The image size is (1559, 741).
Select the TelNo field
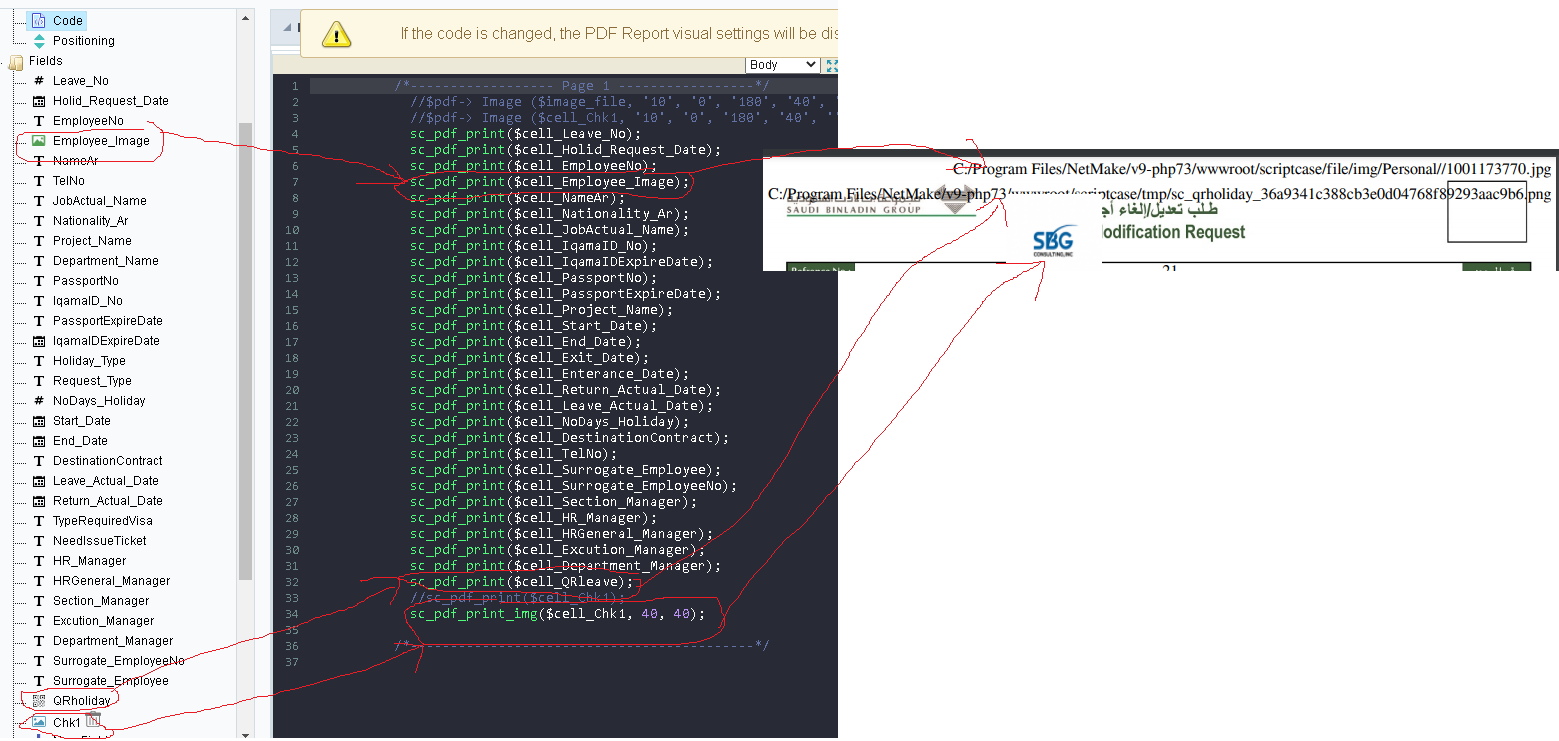[x=69, y=181]
